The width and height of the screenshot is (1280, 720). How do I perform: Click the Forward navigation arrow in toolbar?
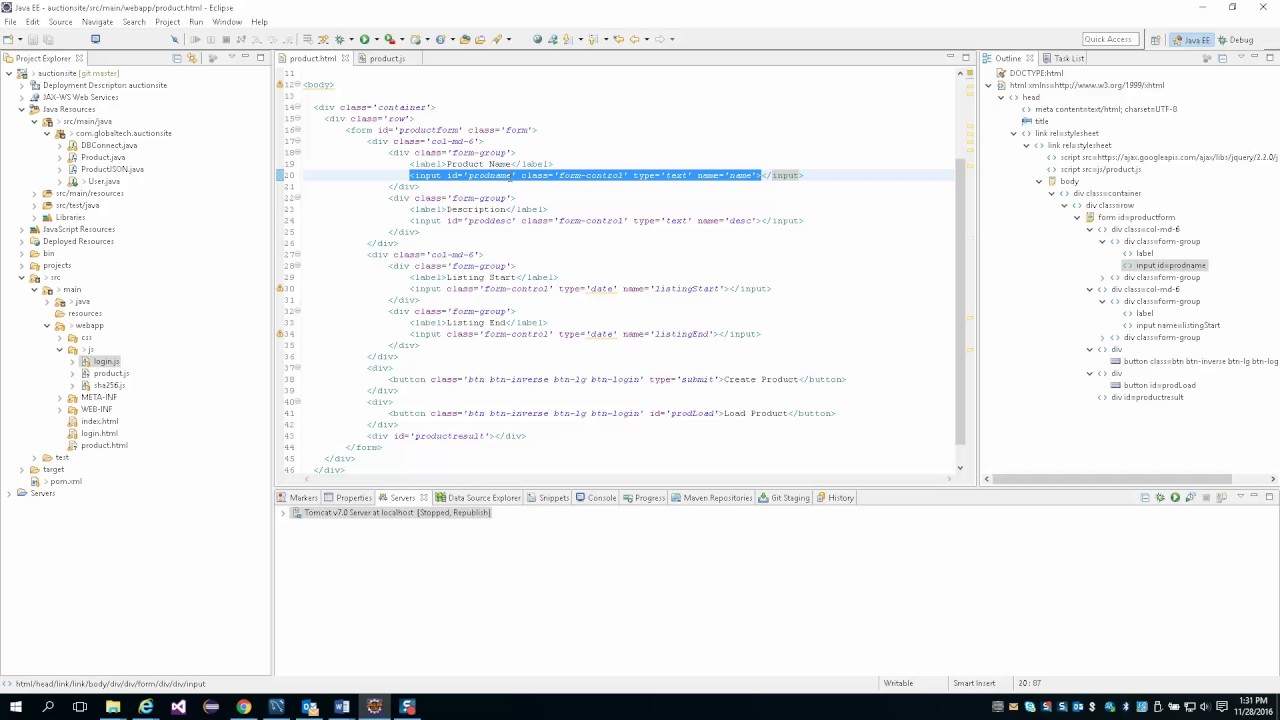click(x=658, y=39)
